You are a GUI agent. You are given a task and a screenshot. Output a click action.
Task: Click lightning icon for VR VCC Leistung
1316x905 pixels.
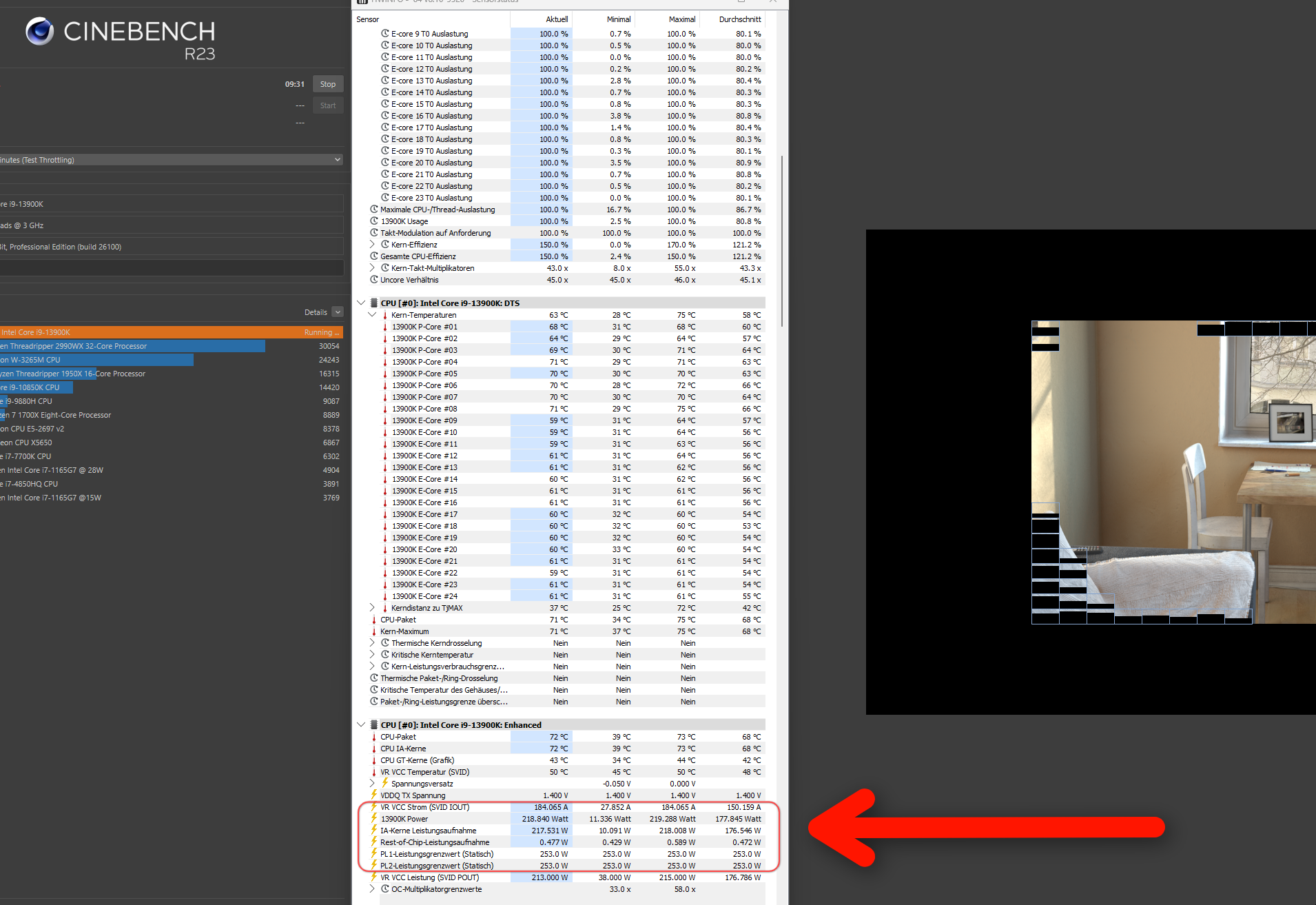[x=374, y=877]
